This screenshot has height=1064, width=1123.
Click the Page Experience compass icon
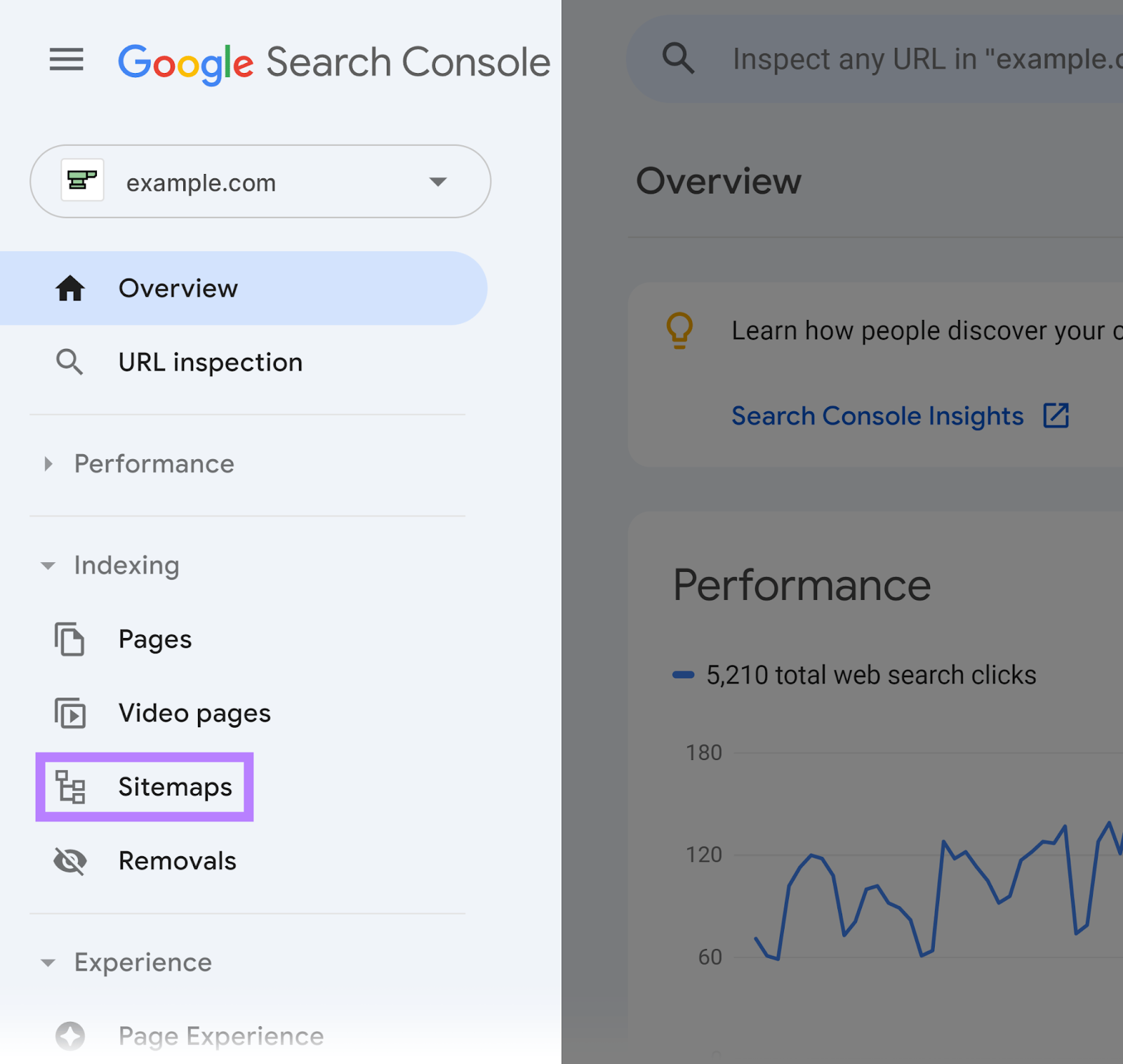(69, 1037)
